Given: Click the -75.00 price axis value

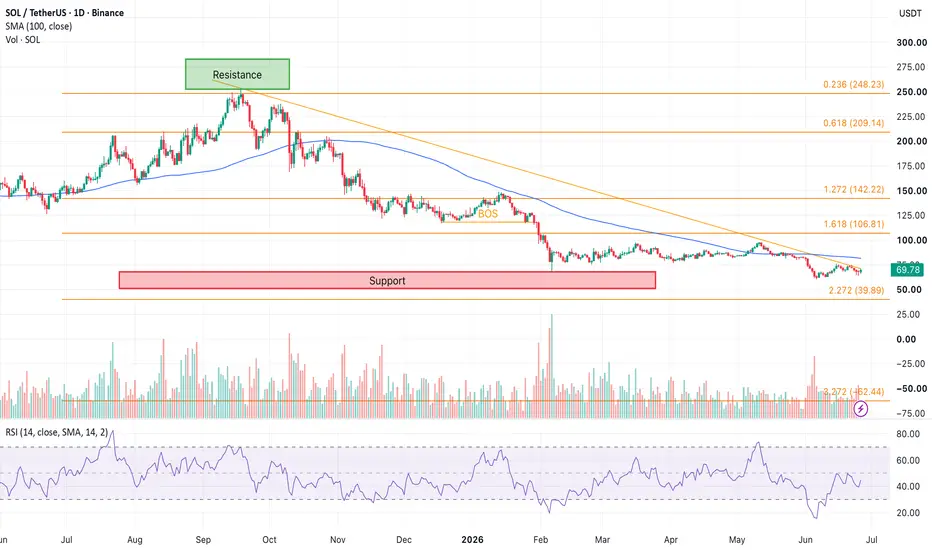Looking at the screenshot, I should pyautogui.click(x=910, y=413).
